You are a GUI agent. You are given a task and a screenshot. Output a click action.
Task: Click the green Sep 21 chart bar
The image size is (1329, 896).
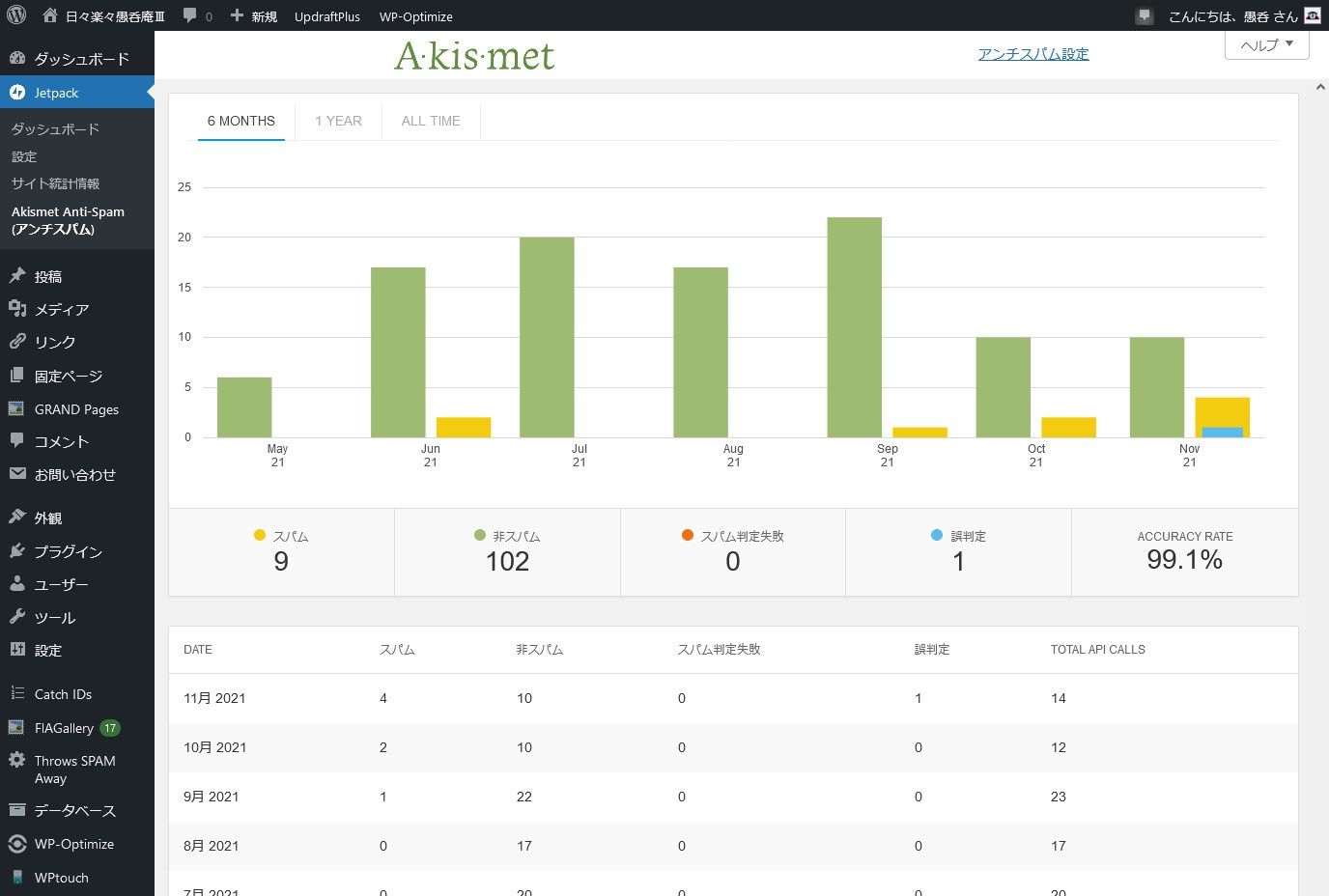tap(854, 327)
